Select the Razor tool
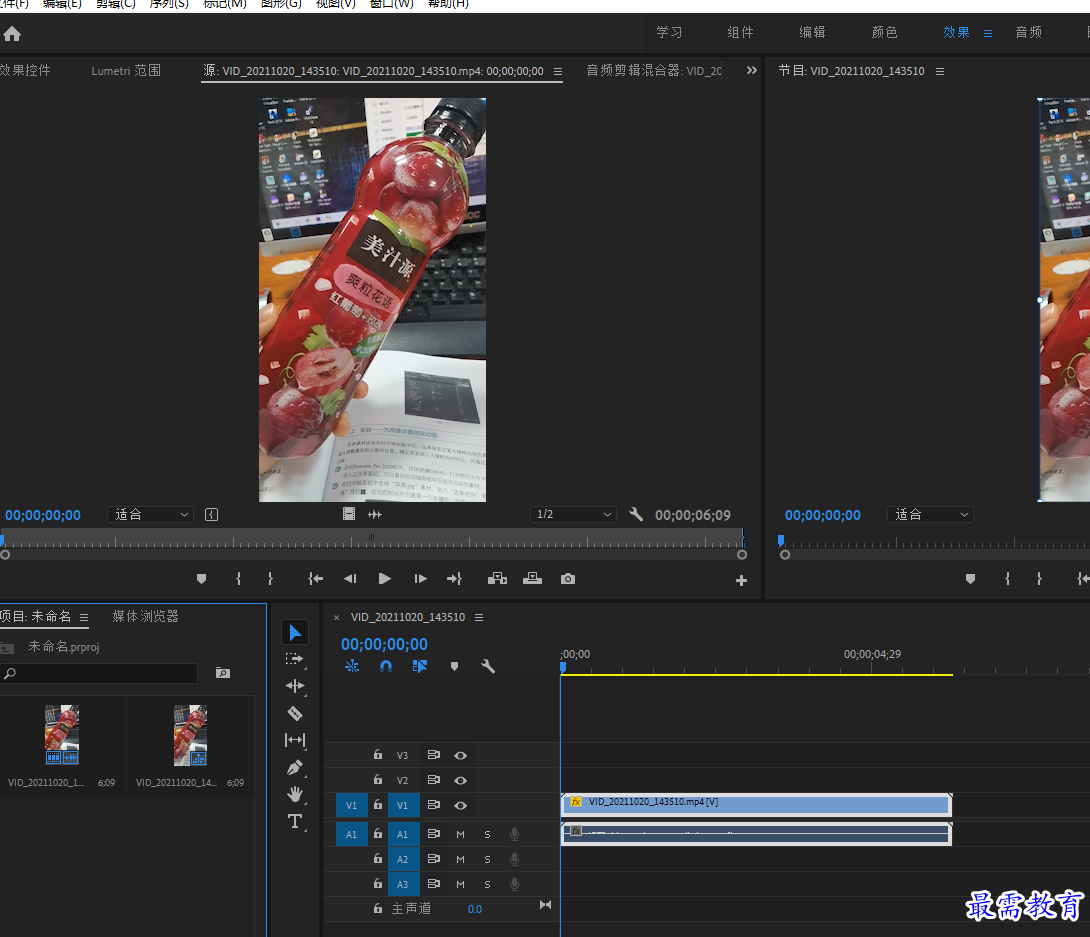Image resolution: width=1090 pixels, height=937 pixels. [x=295, y=713]
